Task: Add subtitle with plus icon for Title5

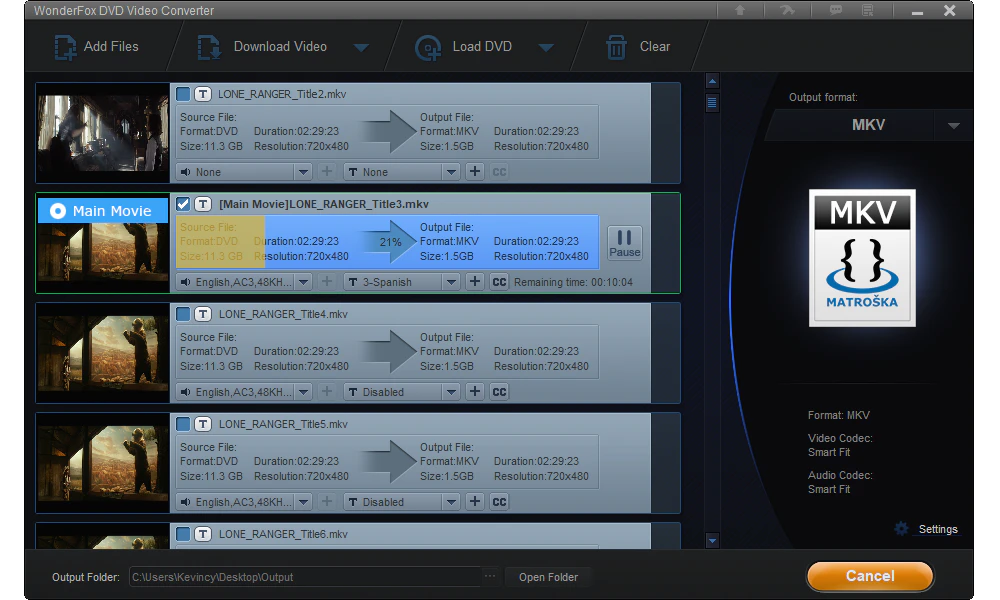Action: tap(474, 502)
